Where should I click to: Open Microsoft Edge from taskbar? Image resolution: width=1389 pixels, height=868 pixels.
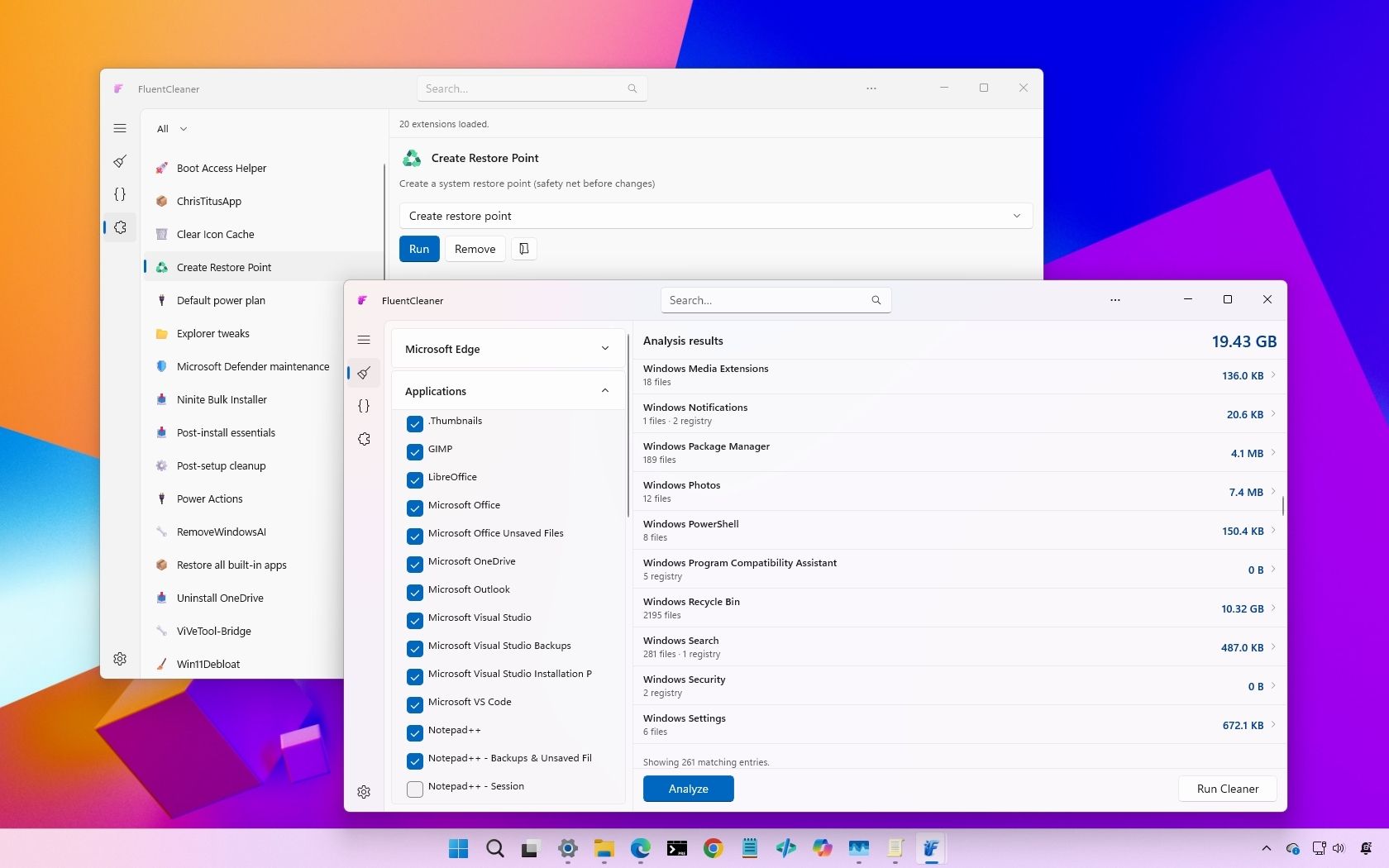[x=640, y=848]
